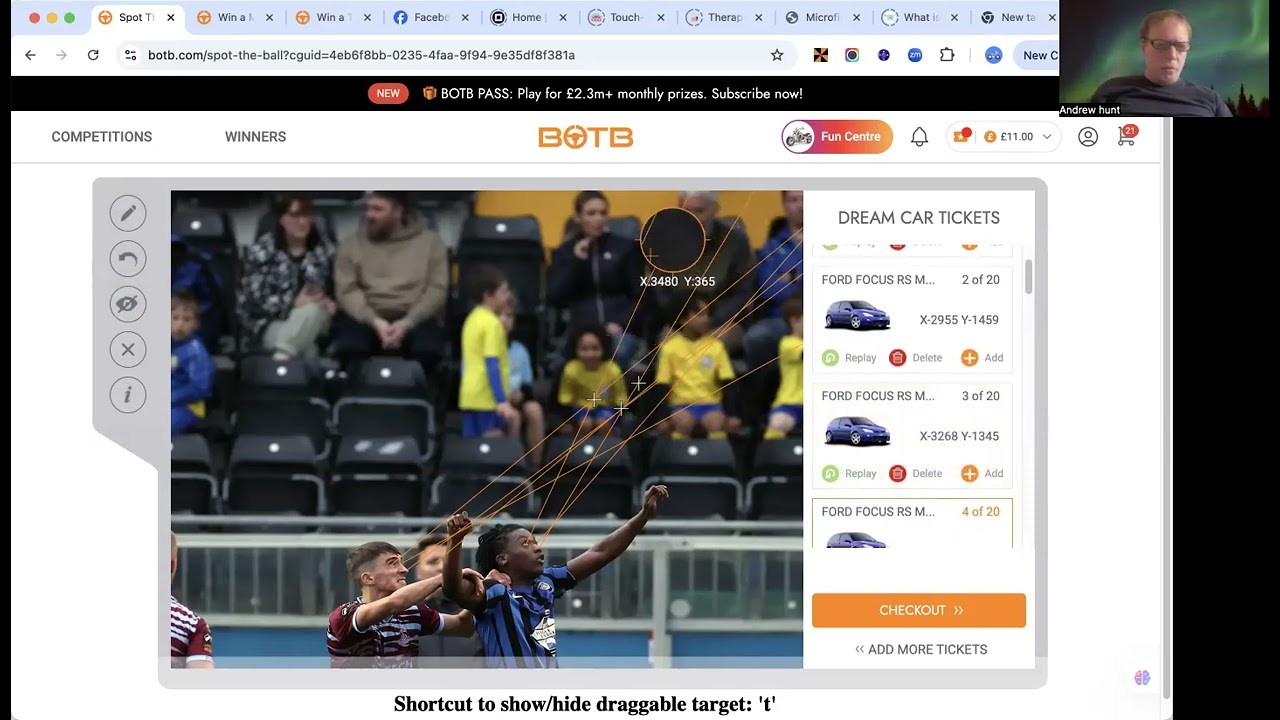1280x720 pixels.
Task: Open the shopping cart with 21 badge
Action: coord(1127,137)
